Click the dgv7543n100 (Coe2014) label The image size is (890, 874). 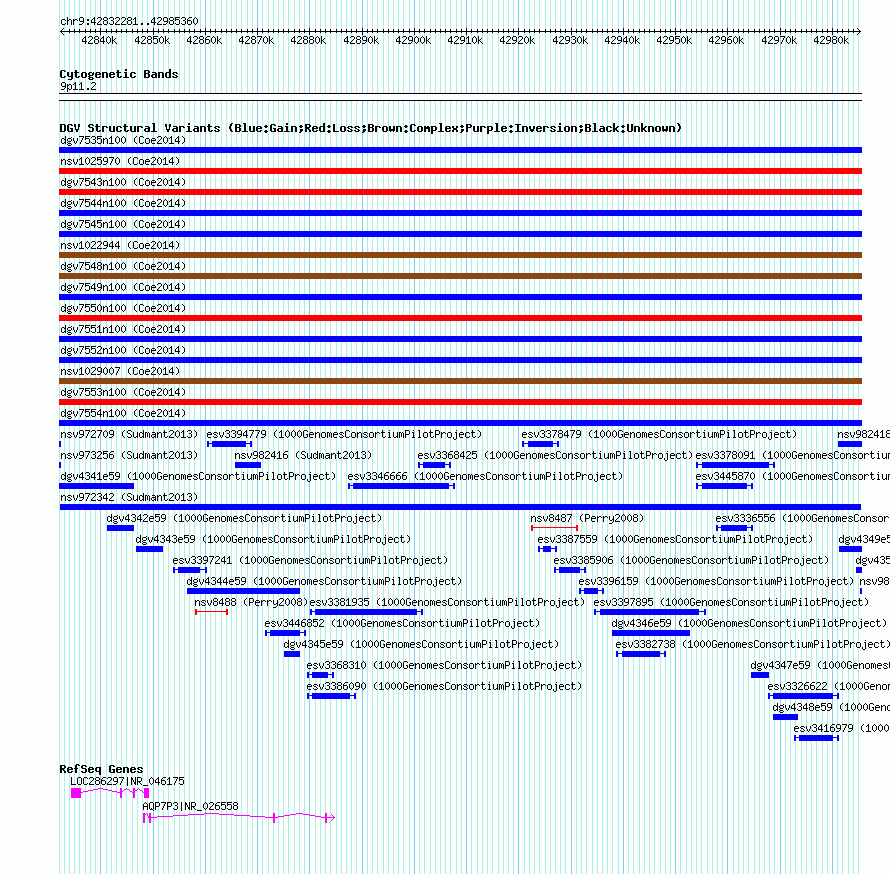click(123, 182)
